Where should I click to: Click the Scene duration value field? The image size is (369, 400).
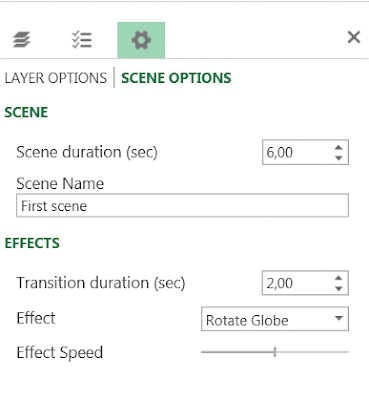click(297, 152)
